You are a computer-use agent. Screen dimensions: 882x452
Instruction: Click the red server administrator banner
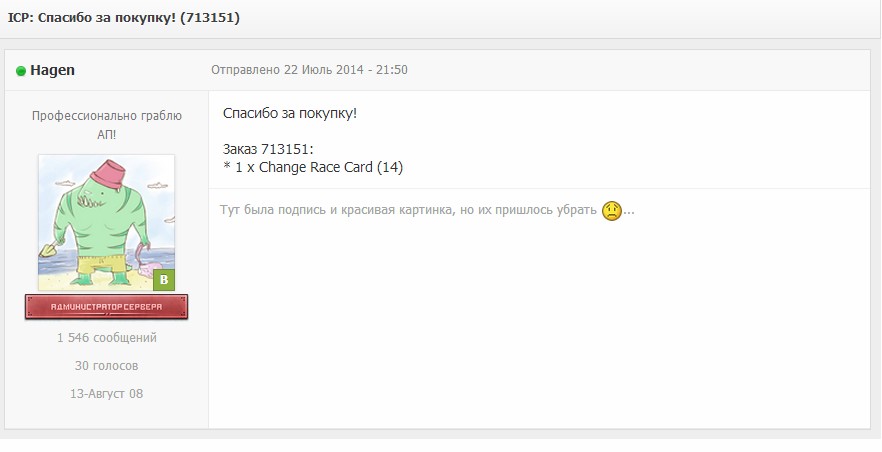(106, 307)
